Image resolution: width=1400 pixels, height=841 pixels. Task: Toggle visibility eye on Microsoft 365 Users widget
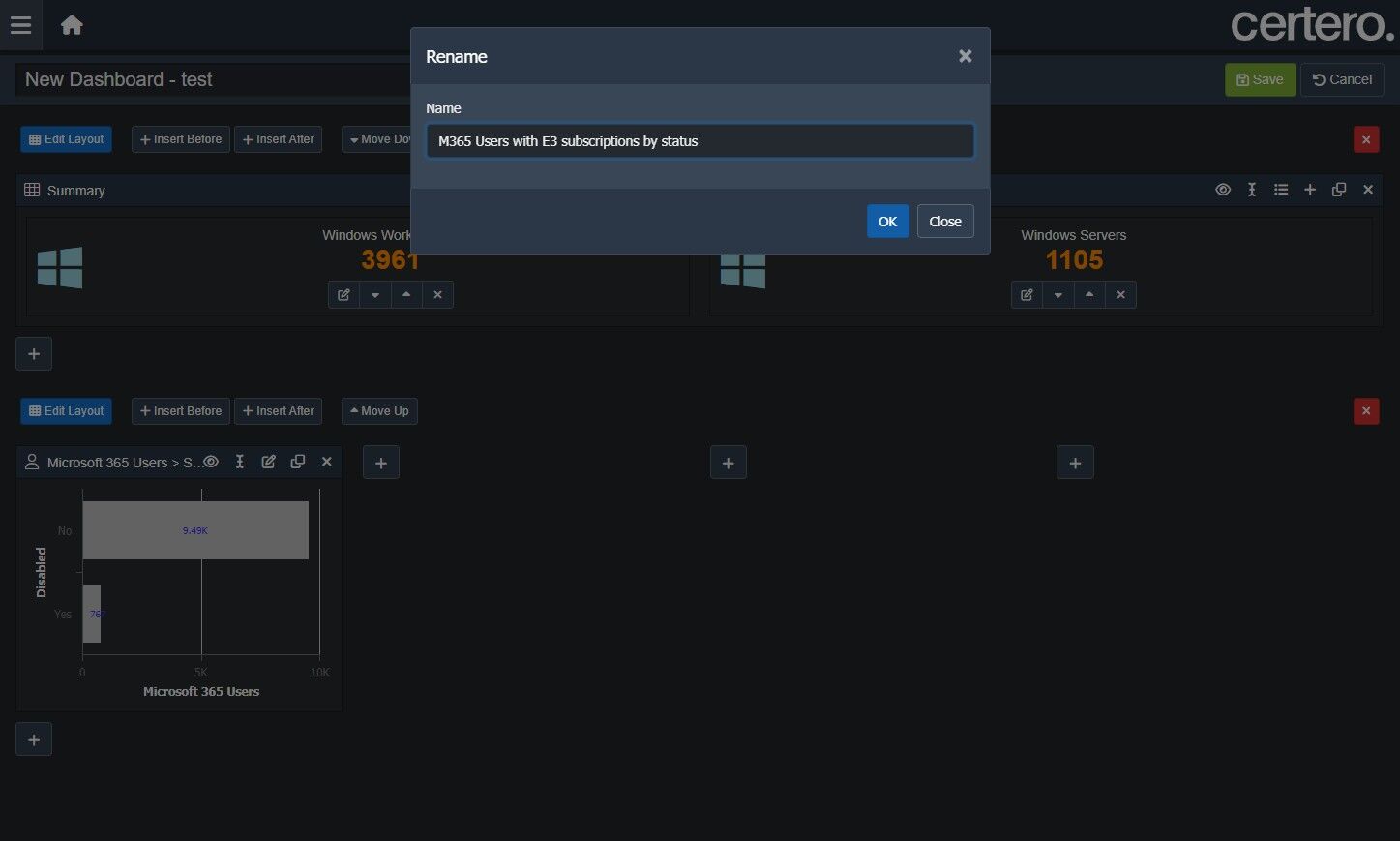tap(211, 462)
